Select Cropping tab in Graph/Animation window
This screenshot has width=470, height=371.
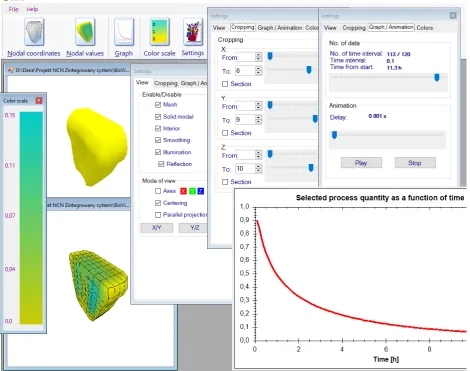pyautogui.click(x=354, y=28)
